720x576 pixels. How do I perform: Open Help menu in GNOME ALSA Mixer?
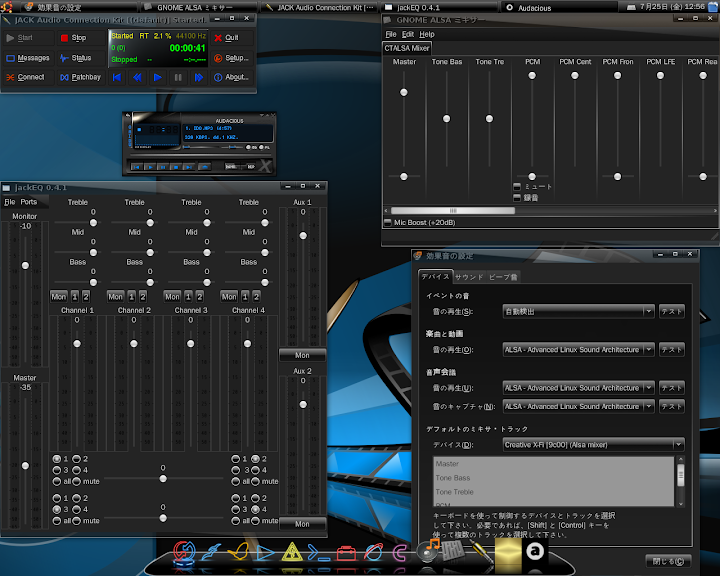[x=427, y=34]
